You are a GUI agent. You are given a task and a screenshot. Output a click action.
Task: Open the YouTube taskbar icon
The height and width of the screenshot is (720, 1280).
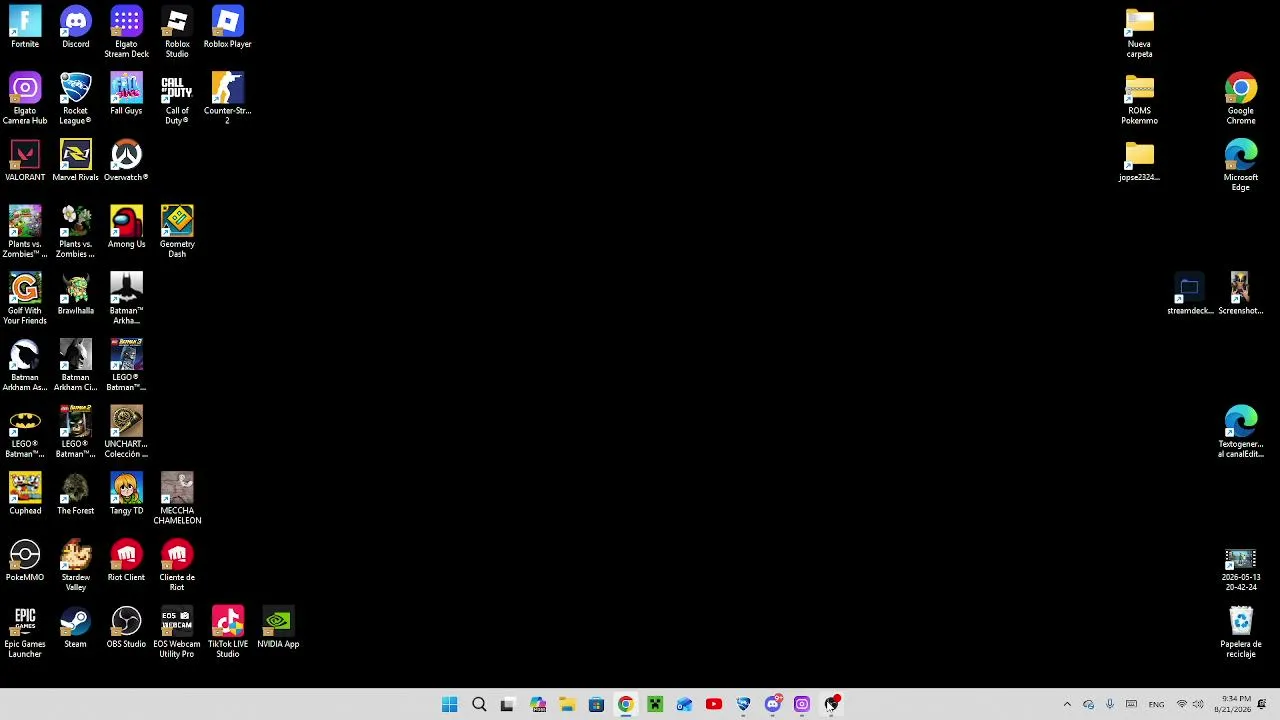[x=713, y=705]
